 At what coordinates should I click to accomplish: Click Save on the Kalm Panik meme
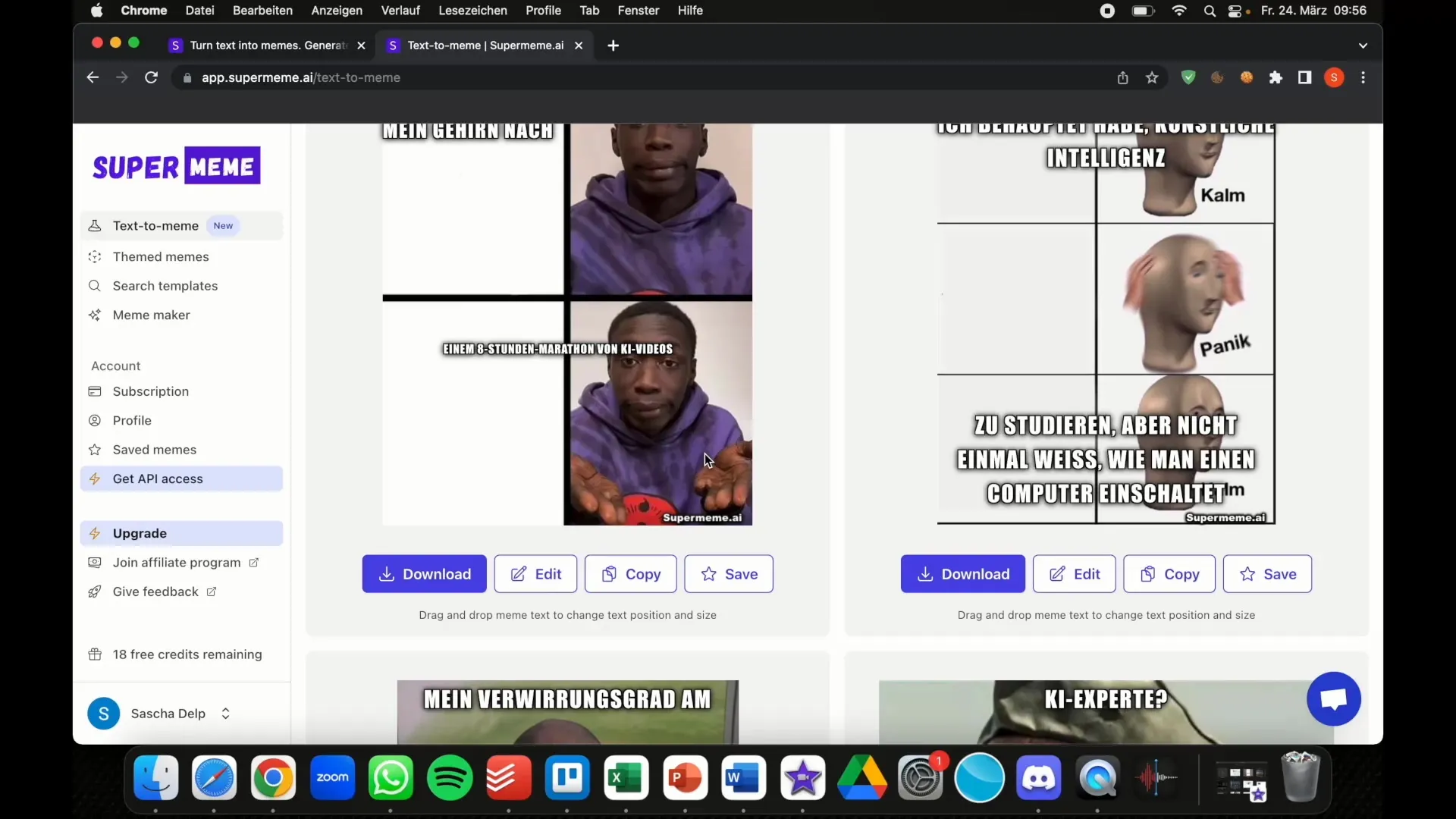[x=1267, y=574]
